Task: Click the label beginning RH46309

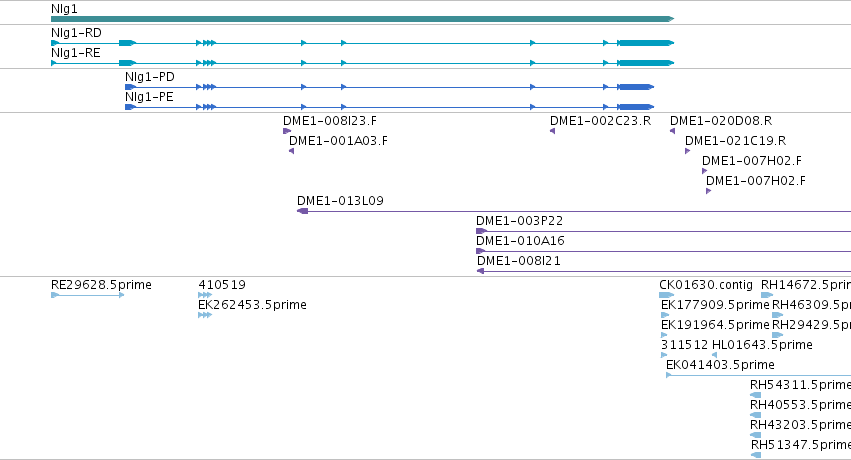Action: coord(811,305)
